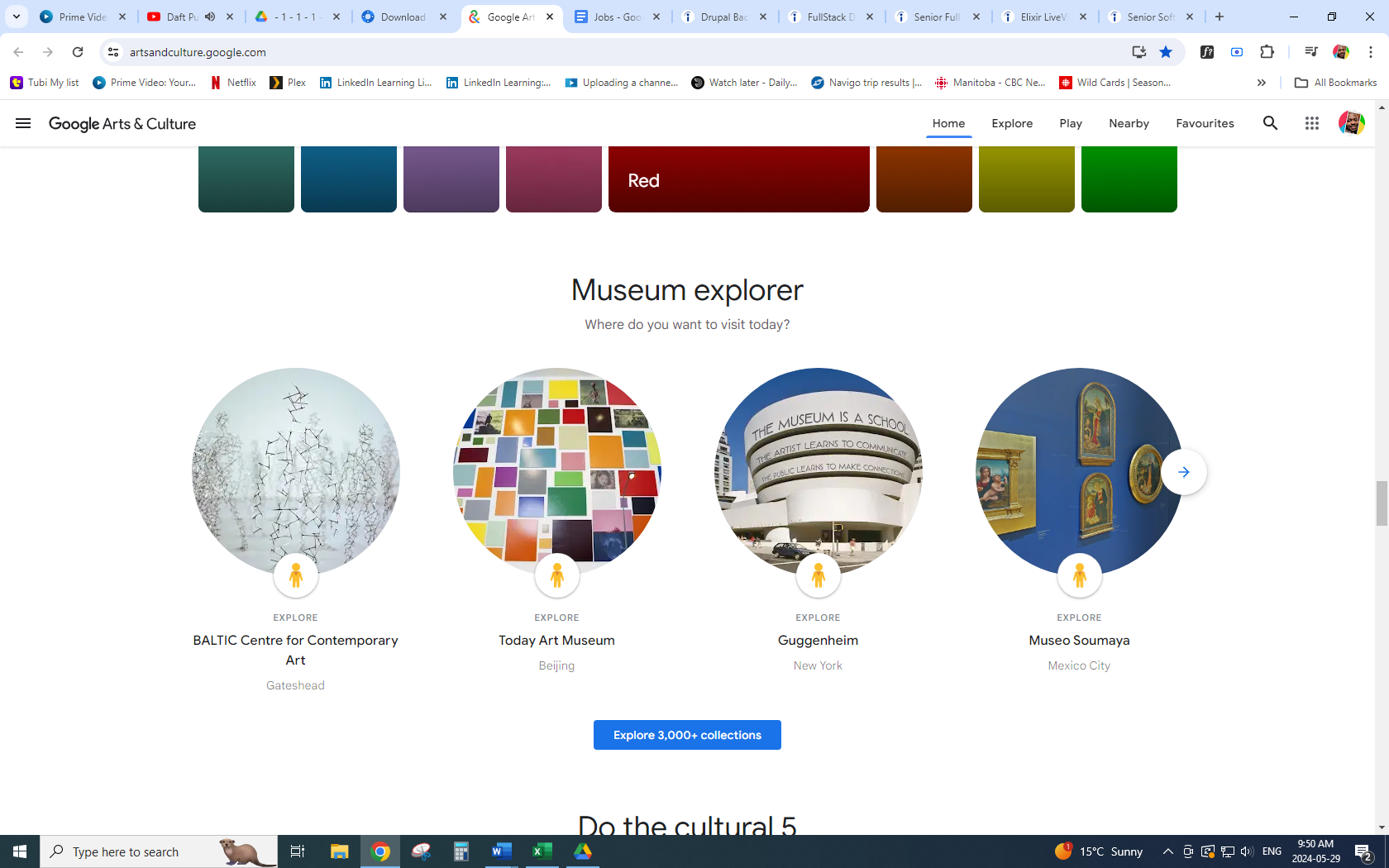The height and width of the screenshot is (868, 1389).
Task: Open the hamburger main menu
Action: click(x=23, y=123)
